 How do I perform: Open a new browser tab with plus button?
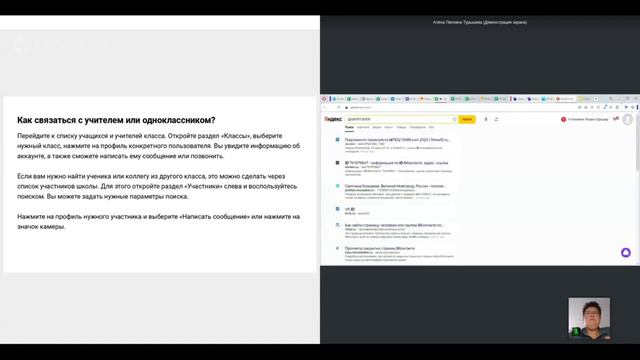(596, 99)
